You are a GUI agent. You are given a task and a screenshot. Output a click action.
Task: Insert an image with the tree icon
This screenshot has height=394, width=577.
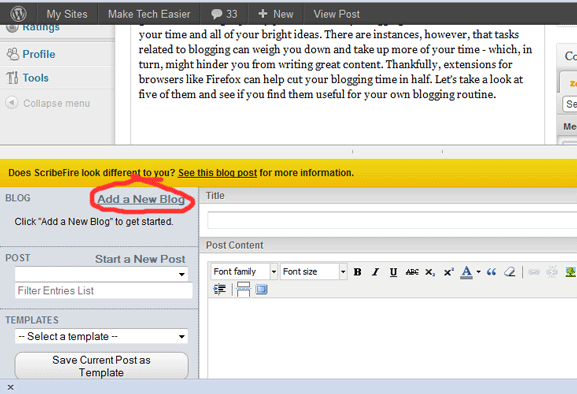[570, 272]
